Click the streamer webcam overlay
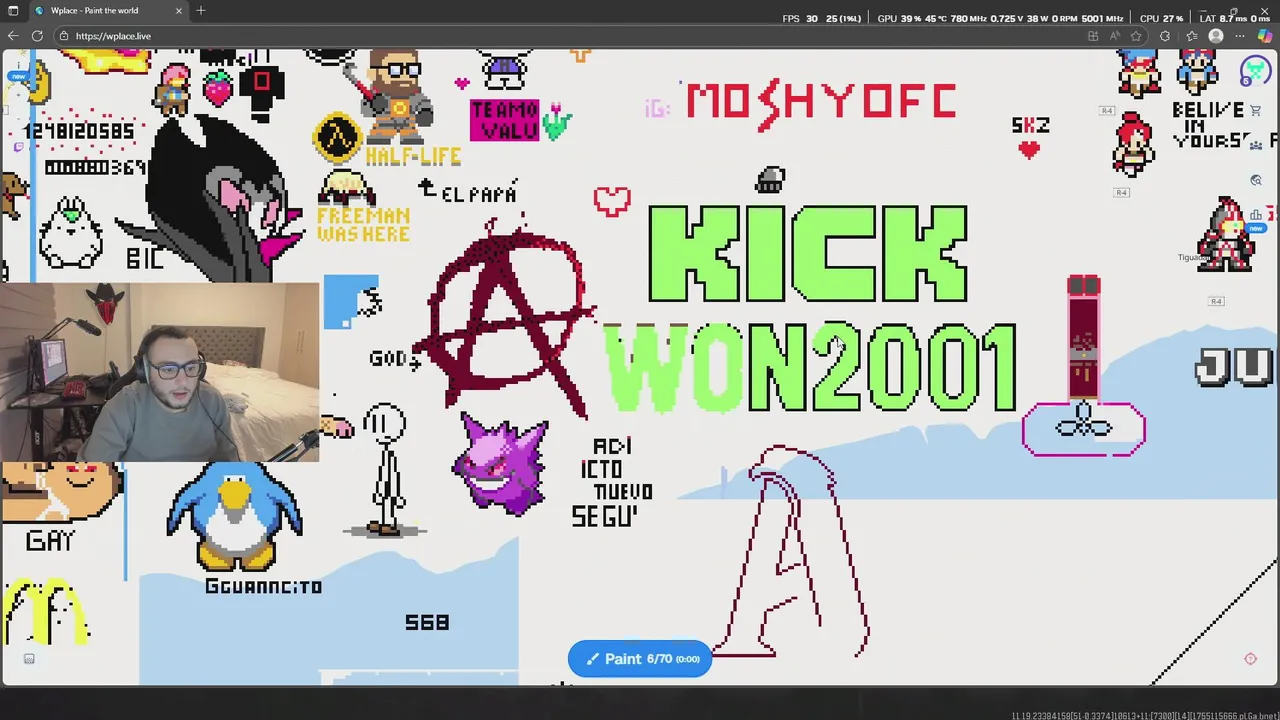 (160, 372)
